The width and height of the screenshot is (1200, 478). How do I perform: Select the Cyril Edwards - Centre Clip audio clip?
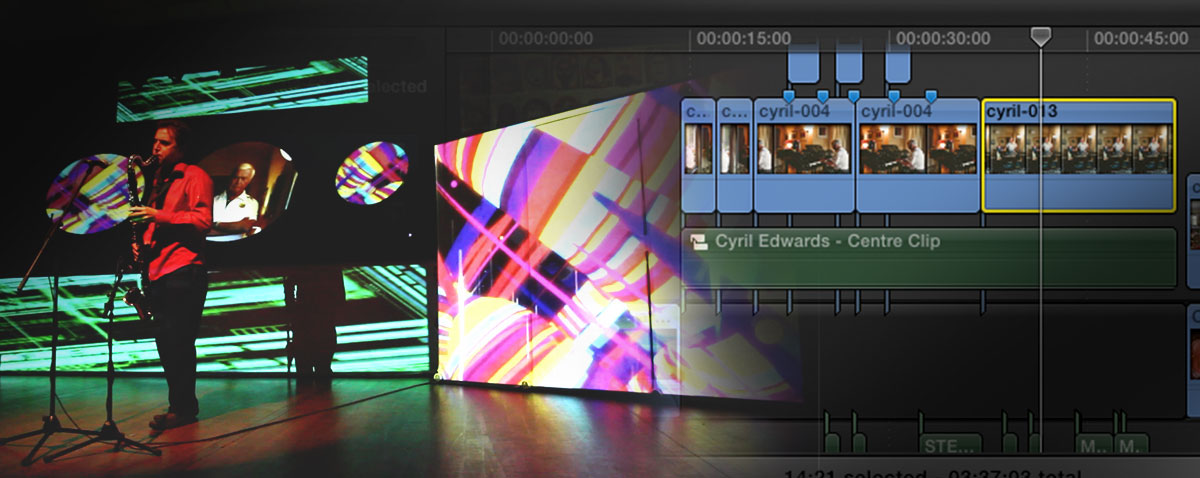point(929,258)
